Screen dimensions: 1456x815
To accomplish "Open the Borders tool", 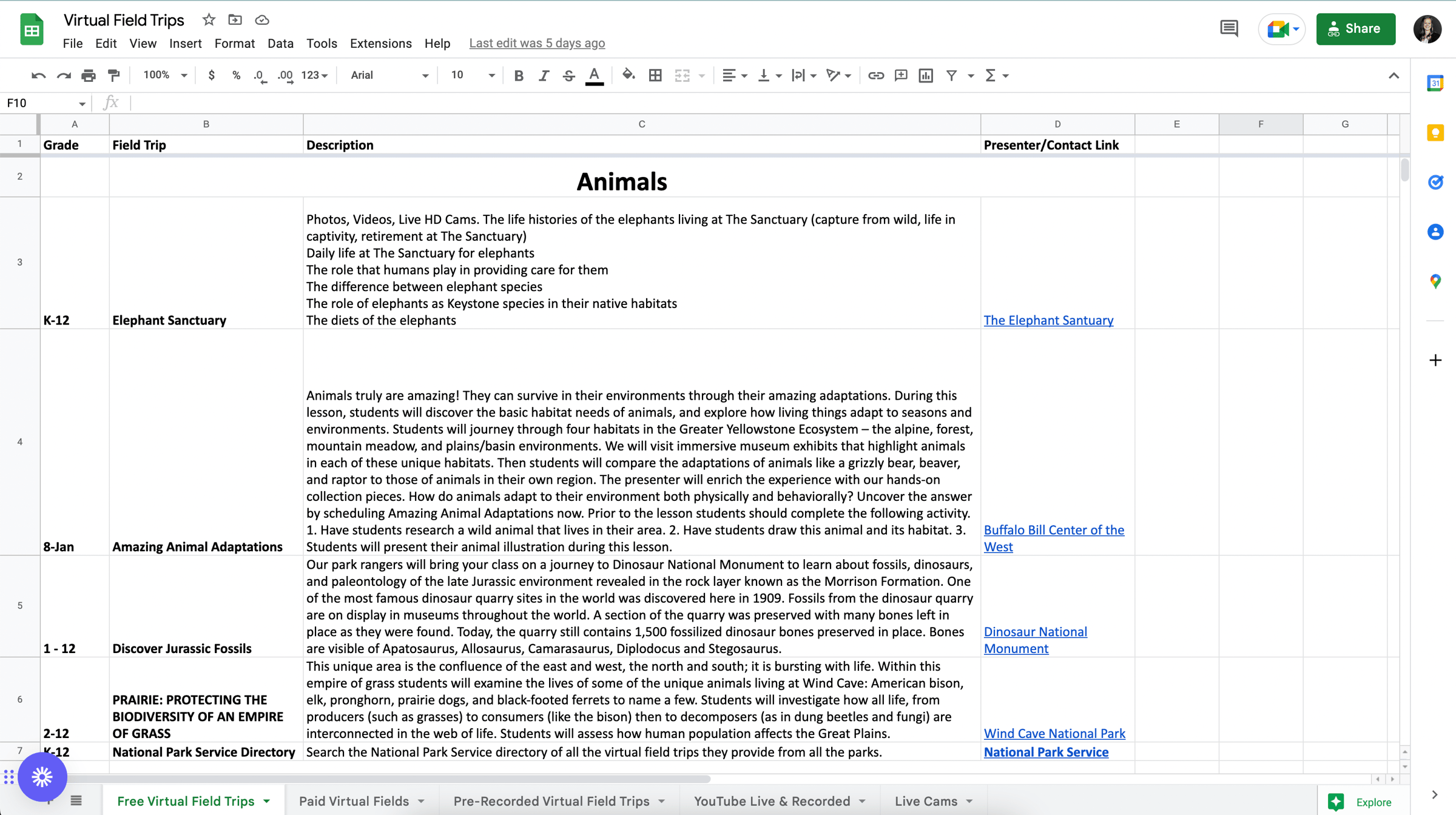I will coord(655,75).
